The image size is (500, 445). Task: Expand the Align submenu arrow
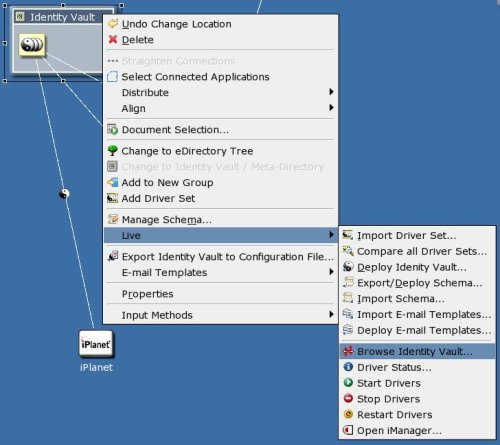pos(331,107)
